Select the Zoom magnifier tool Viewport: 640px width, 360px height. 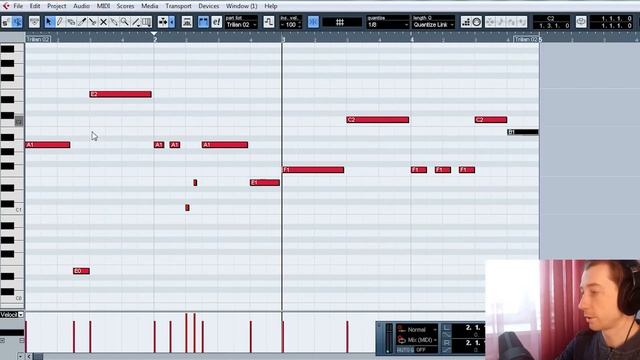point(124,22)
